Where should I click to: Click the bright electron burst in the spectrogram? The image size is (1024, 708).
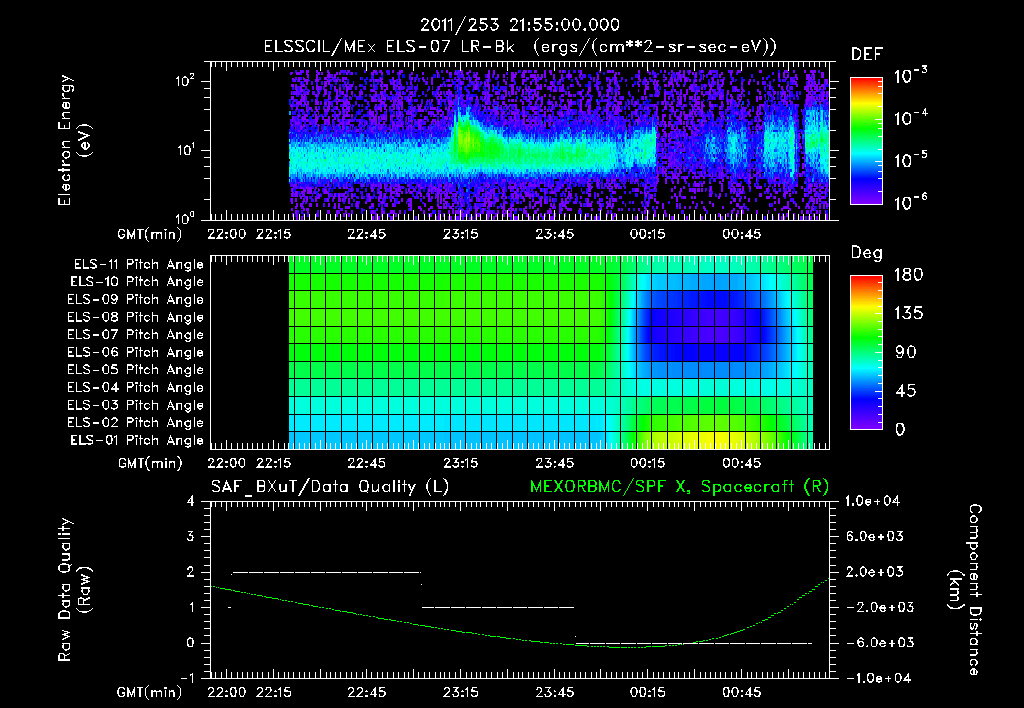pyautogui.click(x=464, y=137)
